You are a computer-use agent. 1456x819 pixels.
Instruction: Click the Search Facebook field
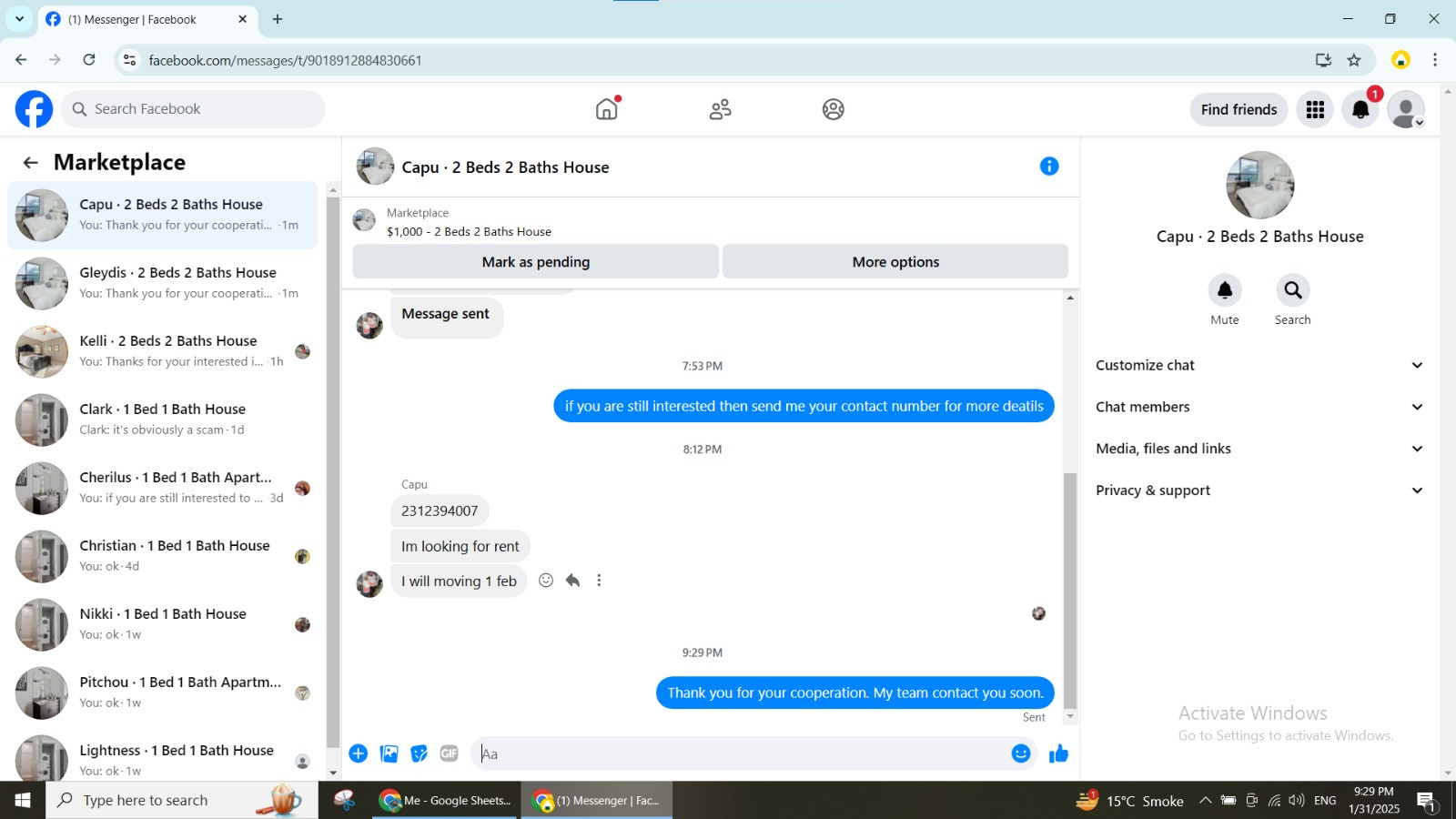pos(194,109)
